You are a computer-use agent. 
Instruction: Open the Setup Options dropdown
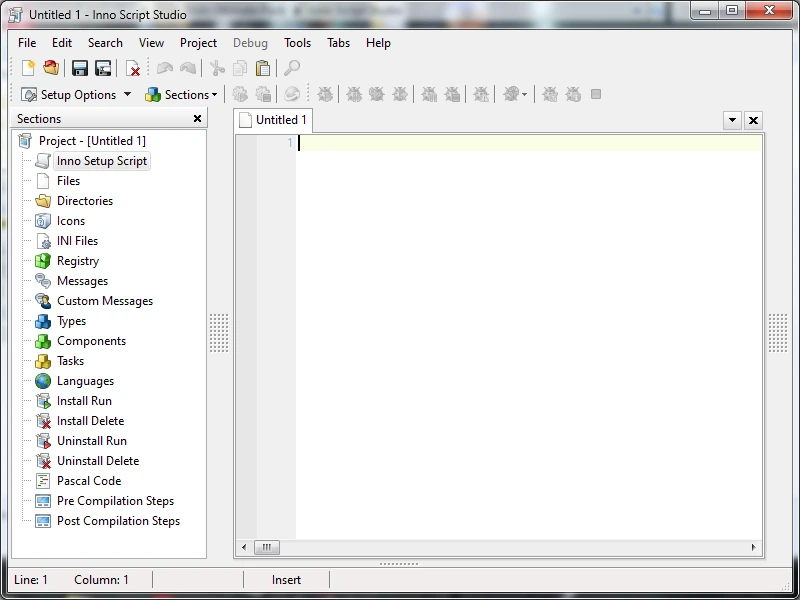(76, 94)
